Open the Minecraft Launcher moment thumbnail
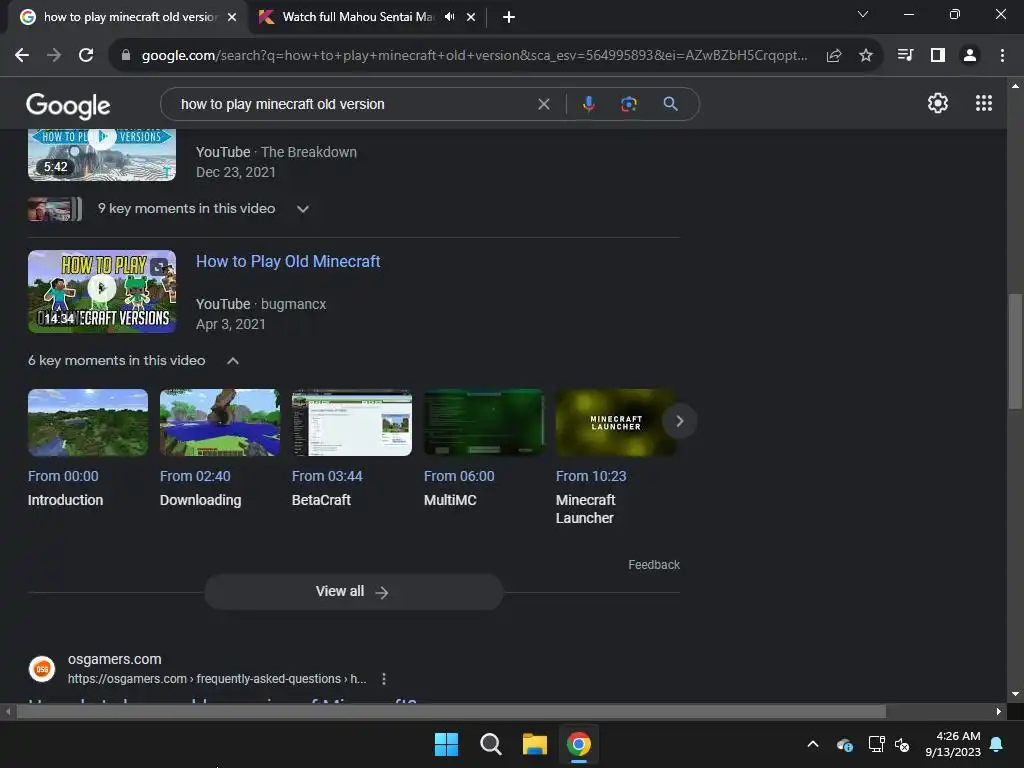The width and height of the screenshot is (1024, 768). pyautogui.click(x=615, y=423)
